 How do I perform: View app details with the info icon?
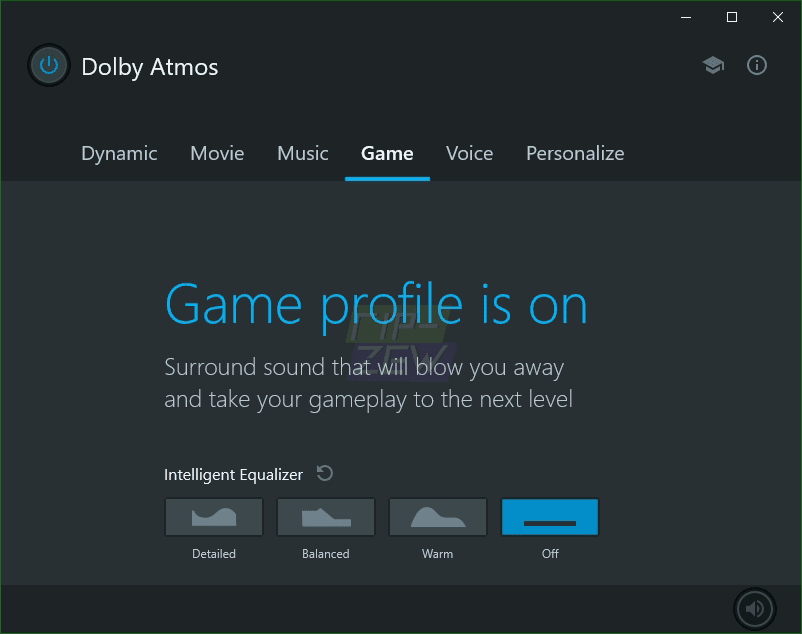[x=756, y=65]
